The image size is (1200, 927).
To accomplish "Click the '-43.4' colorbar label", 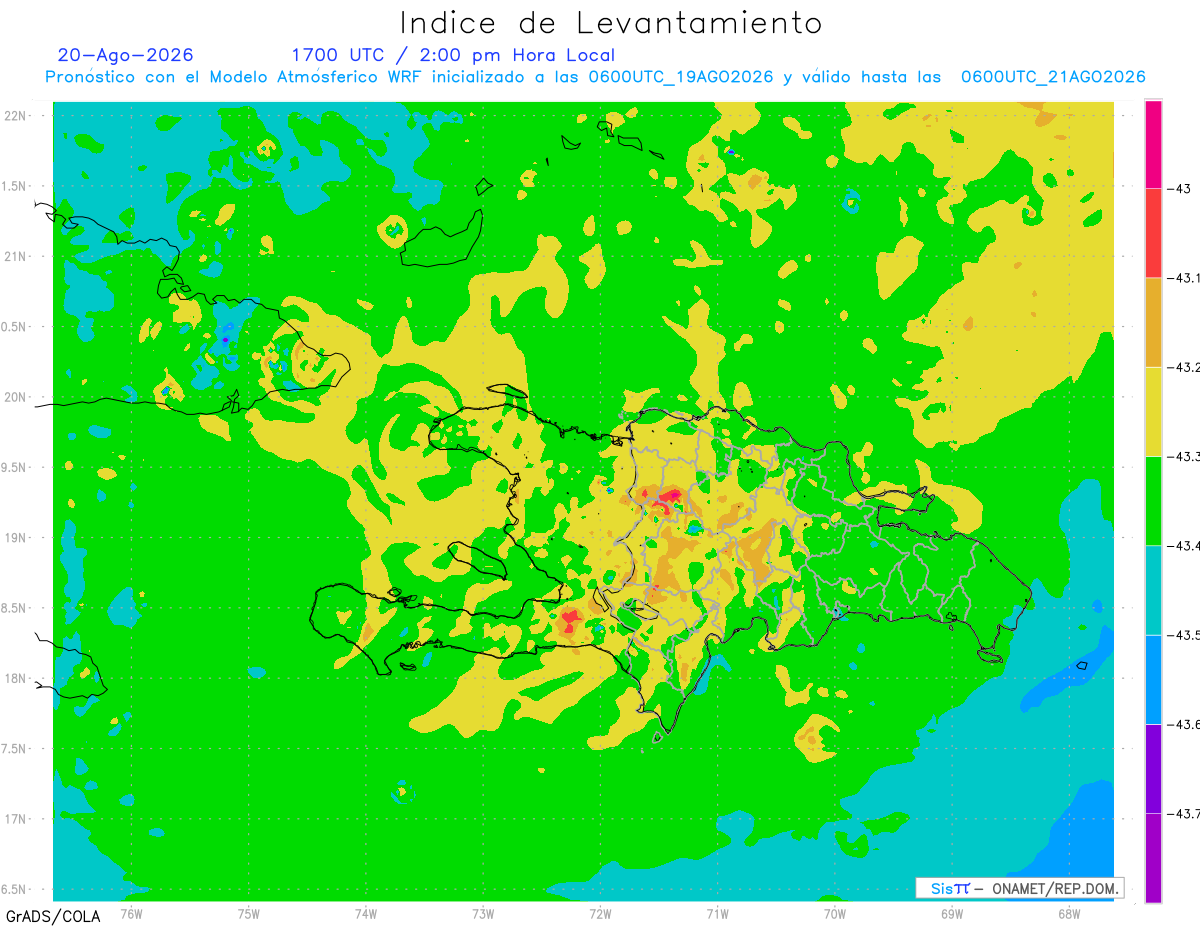I will (1184, 546).
